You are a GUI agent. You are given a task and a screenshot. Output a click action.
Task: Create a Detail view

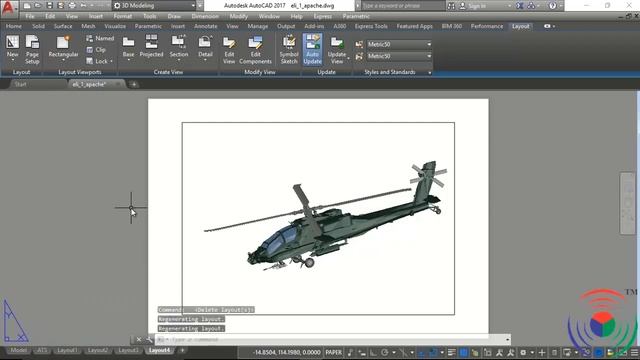coord(205,47)
